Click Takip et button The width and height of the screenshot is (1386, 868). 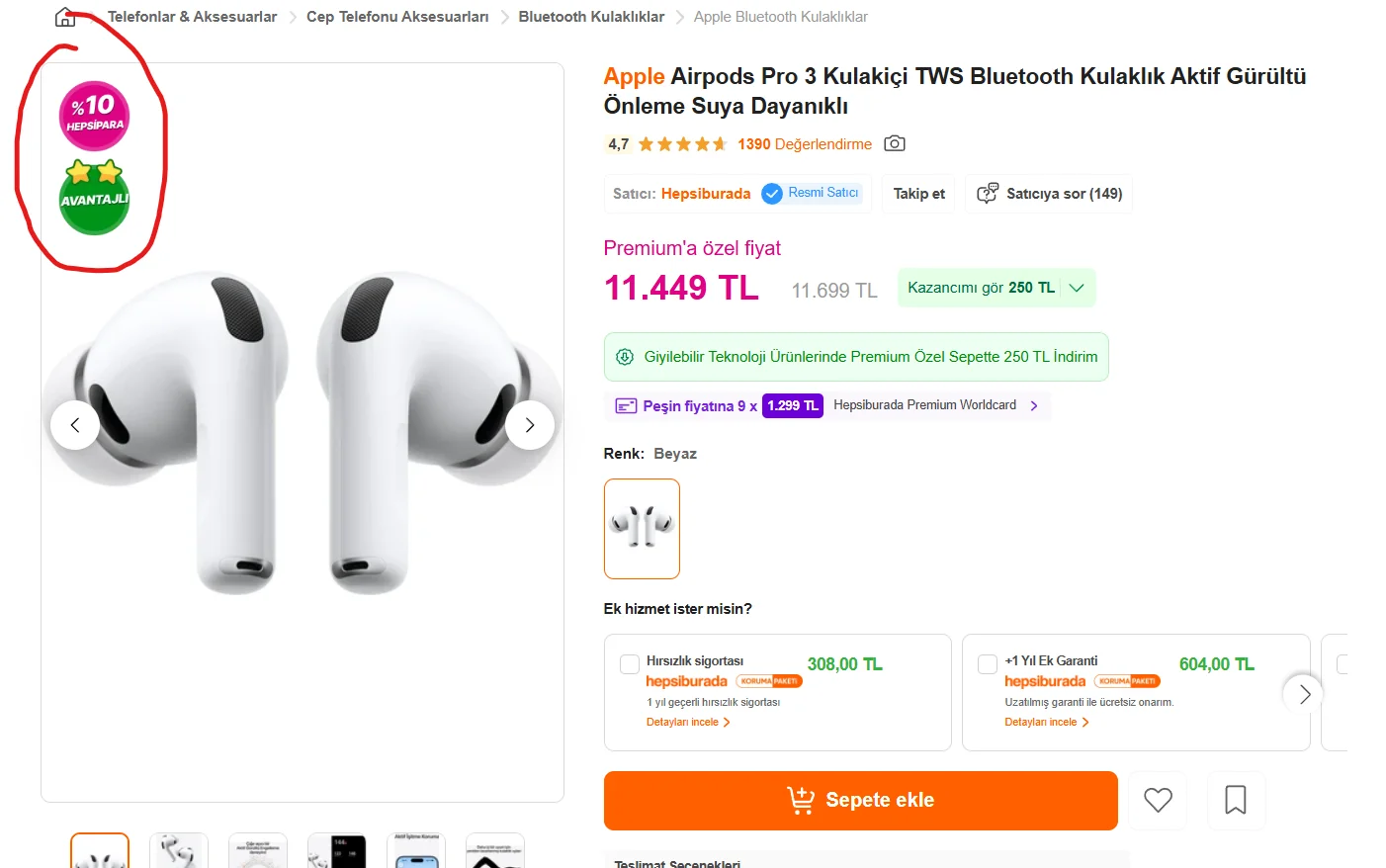[919, 194]
